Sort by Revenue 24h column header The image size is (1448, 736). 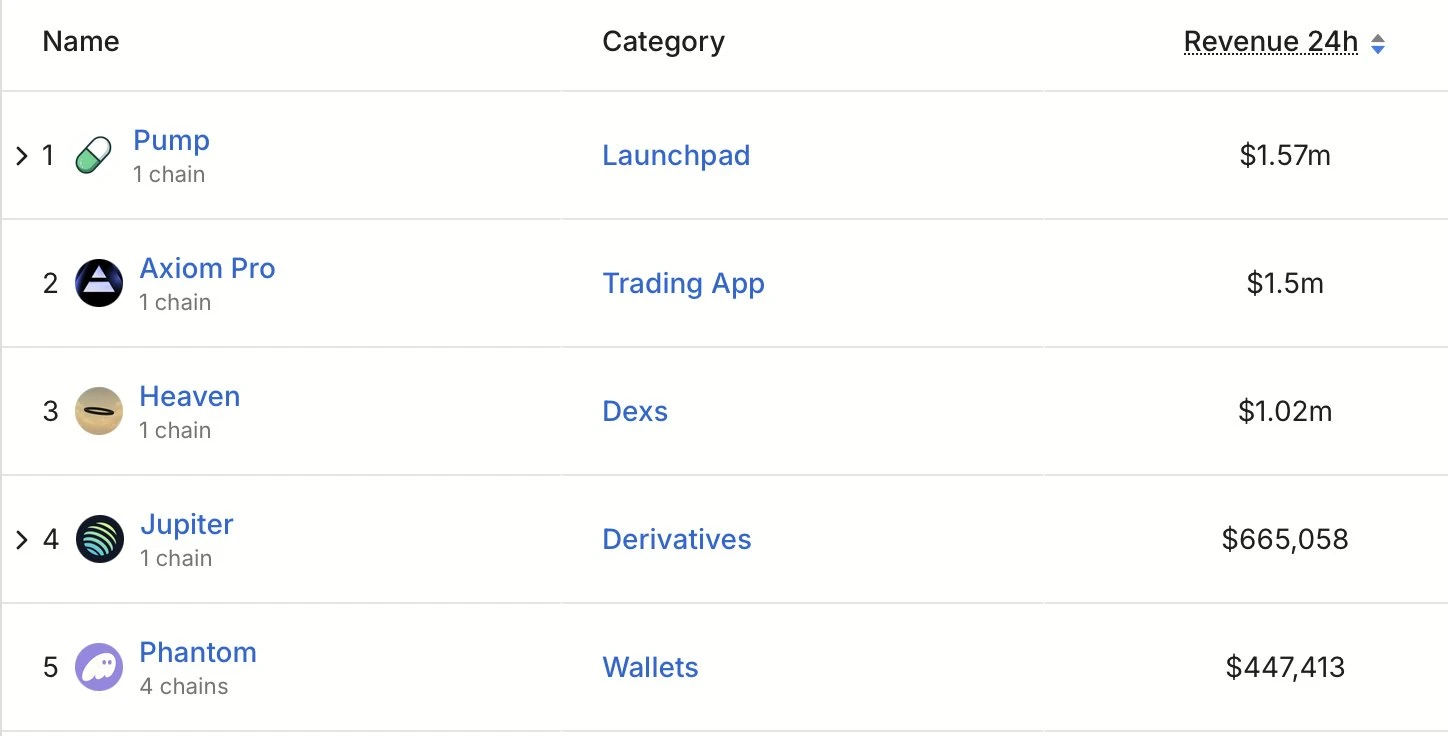(x=1270, y=42)
